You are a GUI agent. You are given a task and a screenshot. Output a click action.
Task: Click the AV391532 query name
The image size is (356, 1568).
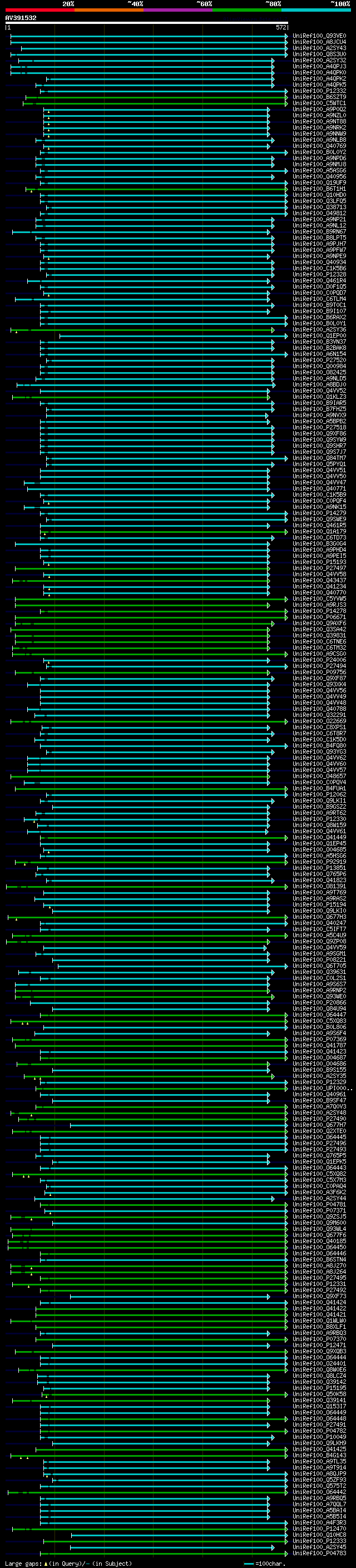click(21, 18)
